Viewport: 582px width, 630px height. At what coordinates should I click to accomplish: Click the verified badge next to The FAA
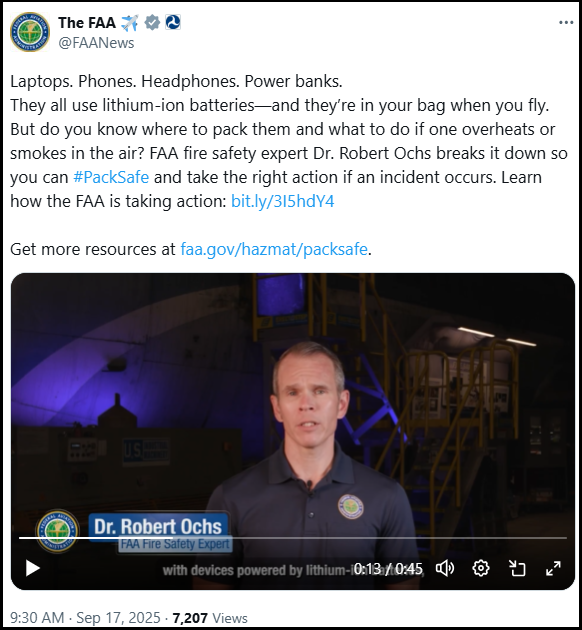[152, 22]
